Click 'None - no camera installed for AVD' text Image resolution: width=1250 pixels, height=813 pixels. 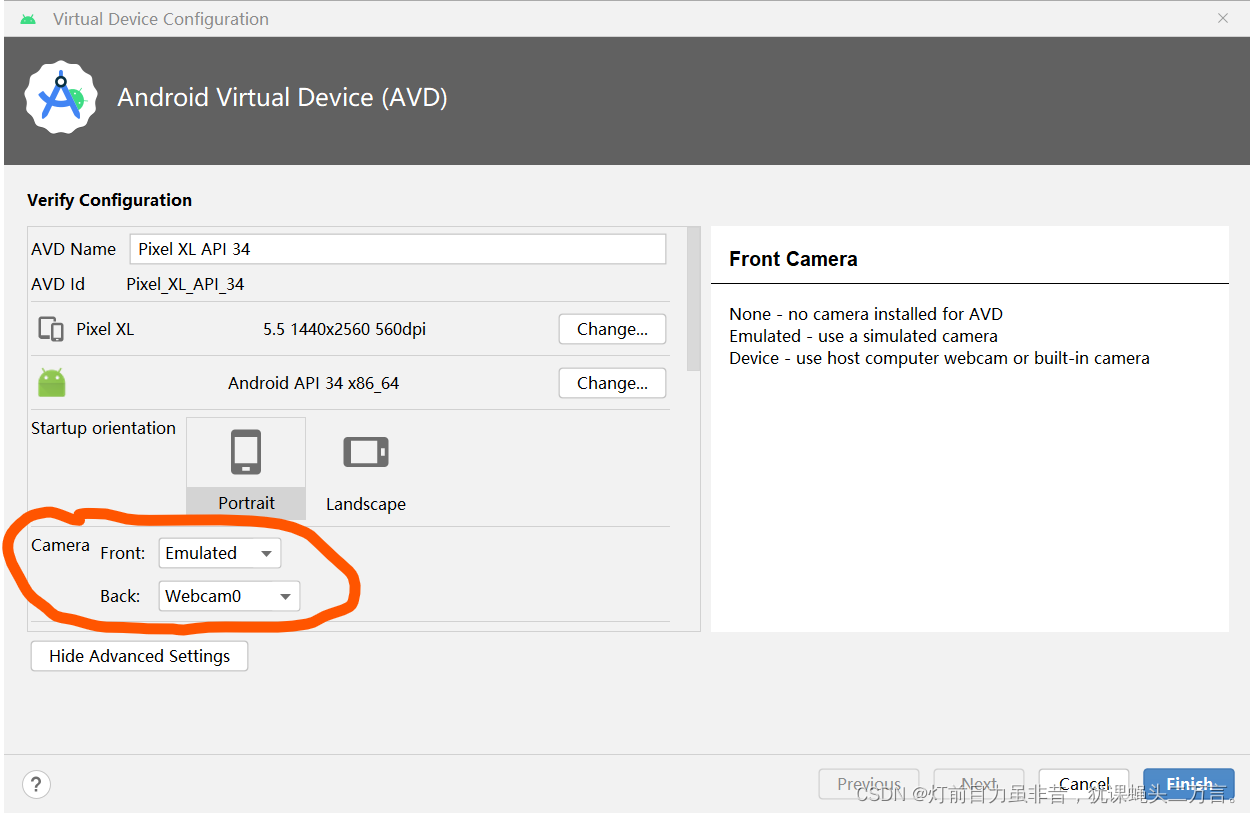point(866,314)
